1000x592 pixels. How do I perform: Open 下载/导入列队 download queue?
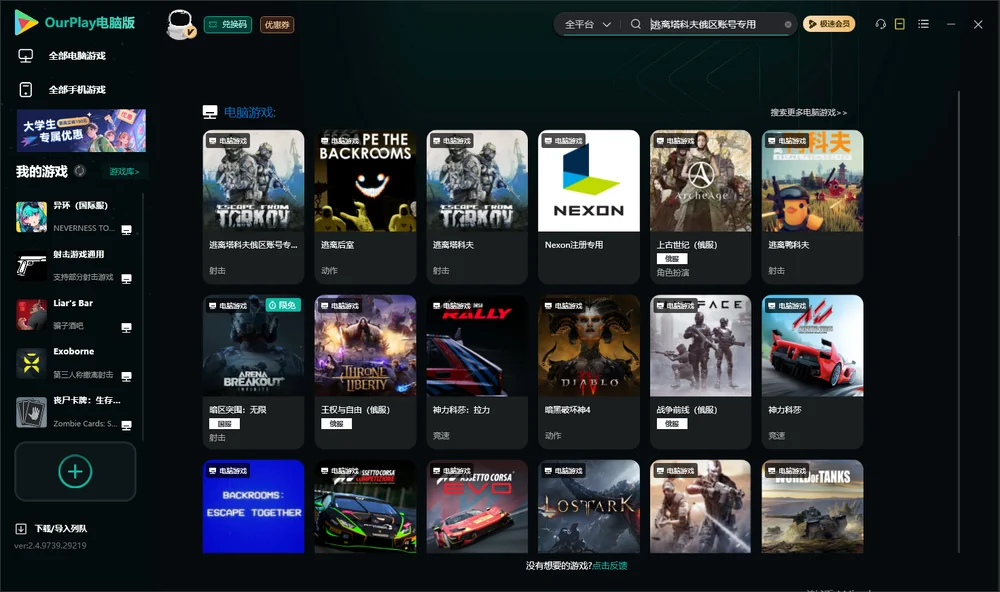[x=52, y=528]
